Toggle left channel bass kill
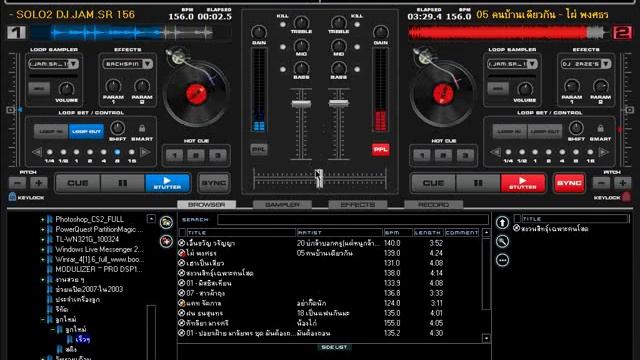This screenshot has width=640, height=360. 282,69
